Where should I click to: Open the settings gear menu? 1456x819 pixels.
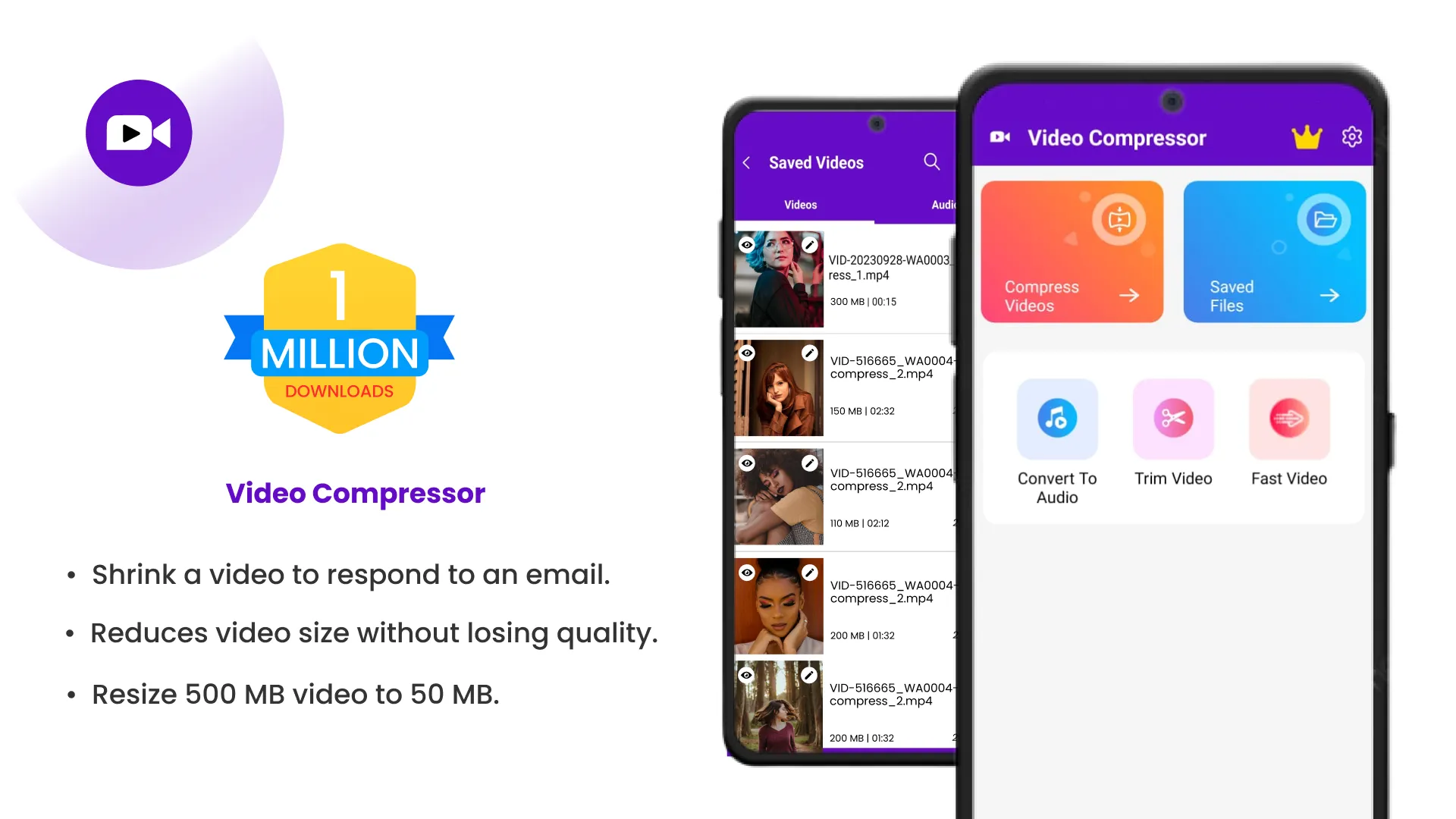(x=1351, y=136)
